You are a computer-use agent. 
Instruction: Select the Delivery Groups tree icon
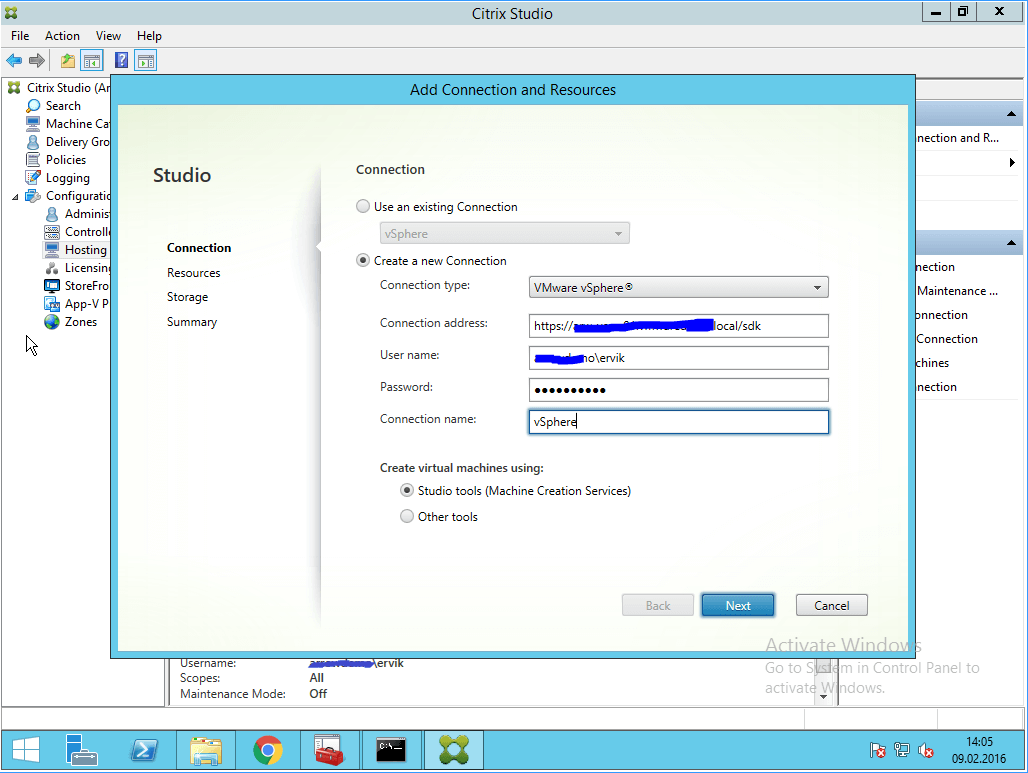point(33,142)
